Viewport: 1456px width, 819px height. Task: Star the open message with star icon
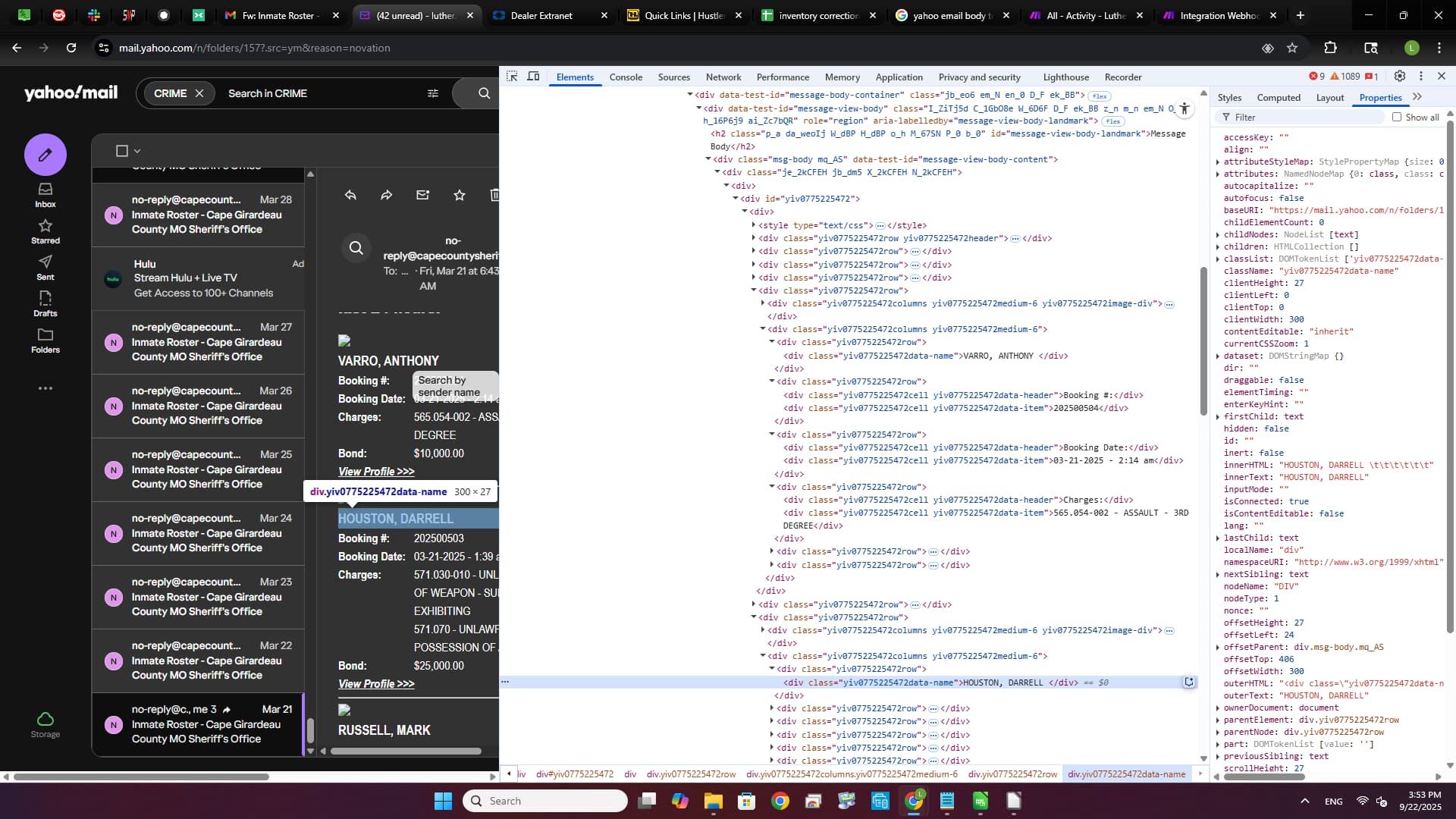click(460, 195)
